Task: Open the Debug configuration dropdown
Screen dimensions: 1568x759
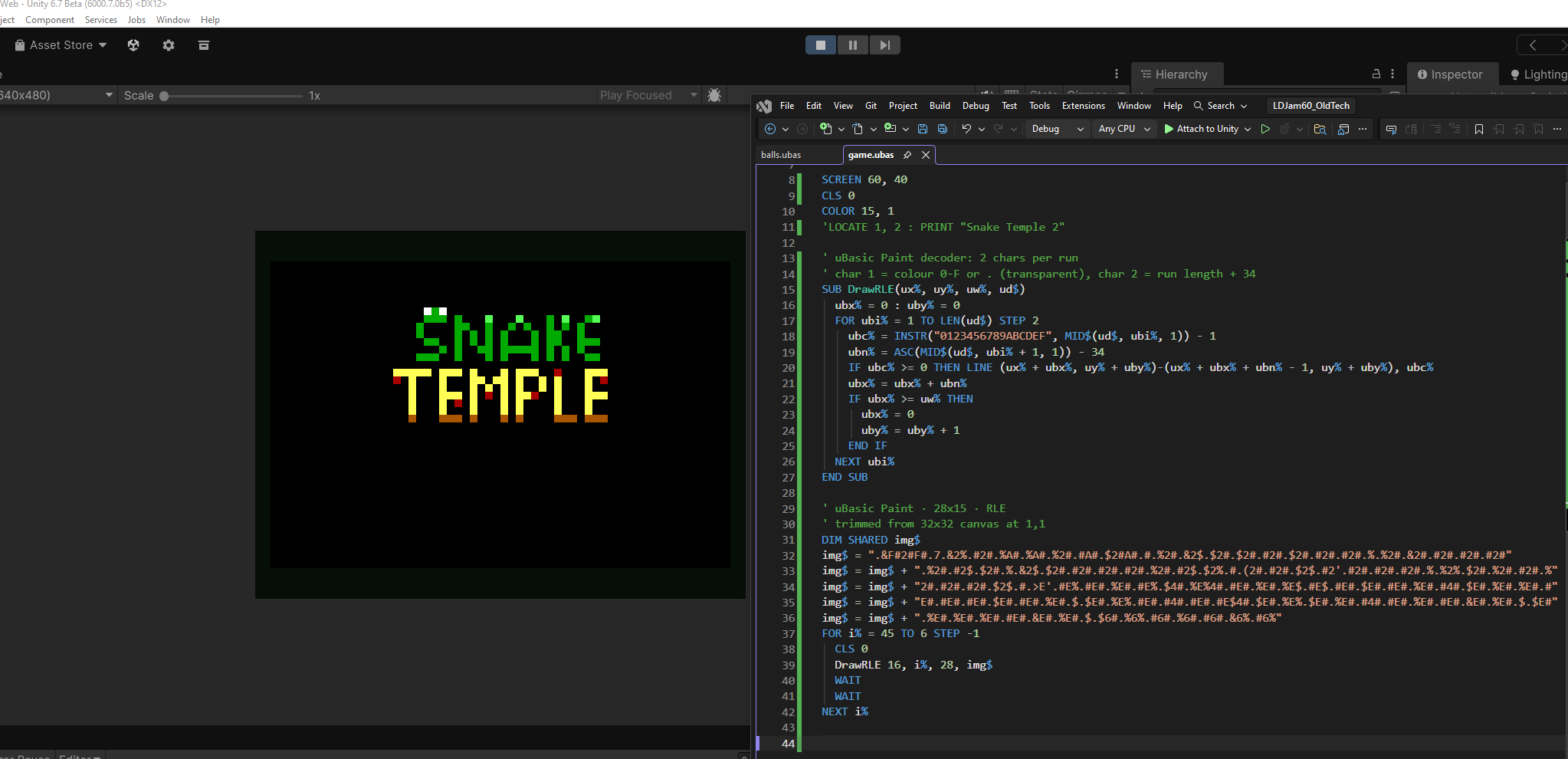Action: [1057, 129]
